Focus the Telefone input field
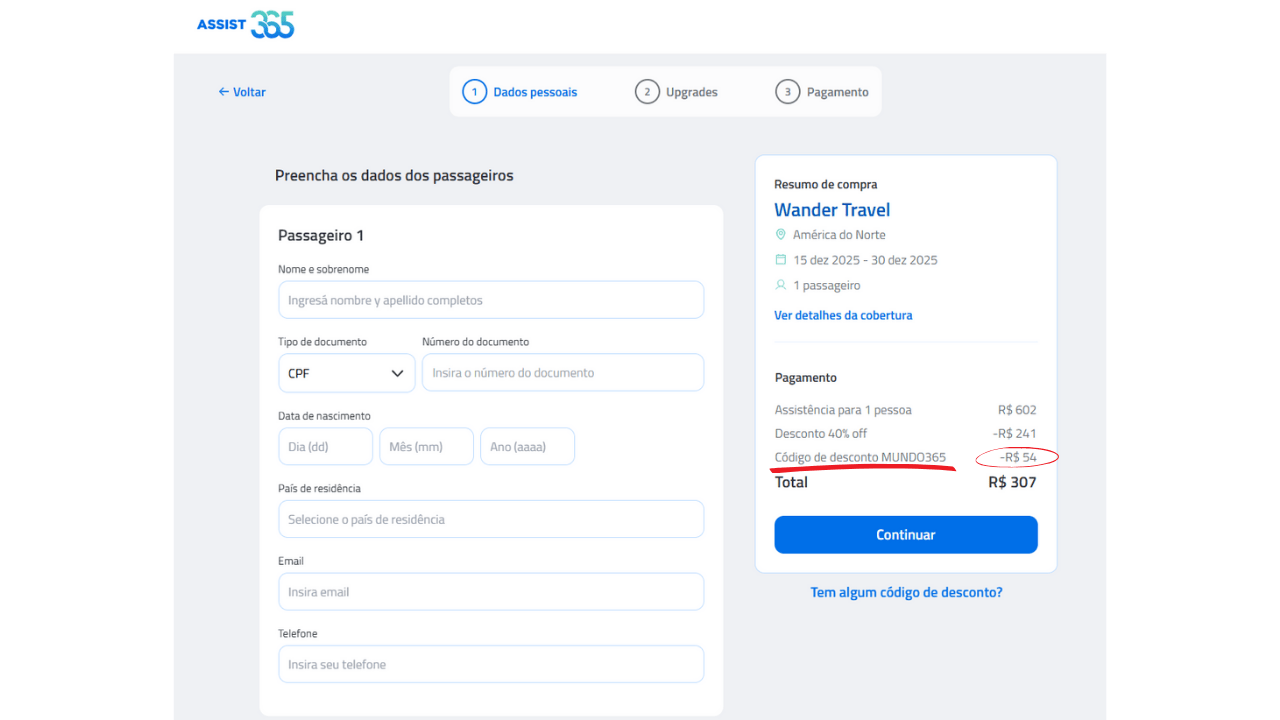Screen dimensions: 1280x720 click(491, 664)
